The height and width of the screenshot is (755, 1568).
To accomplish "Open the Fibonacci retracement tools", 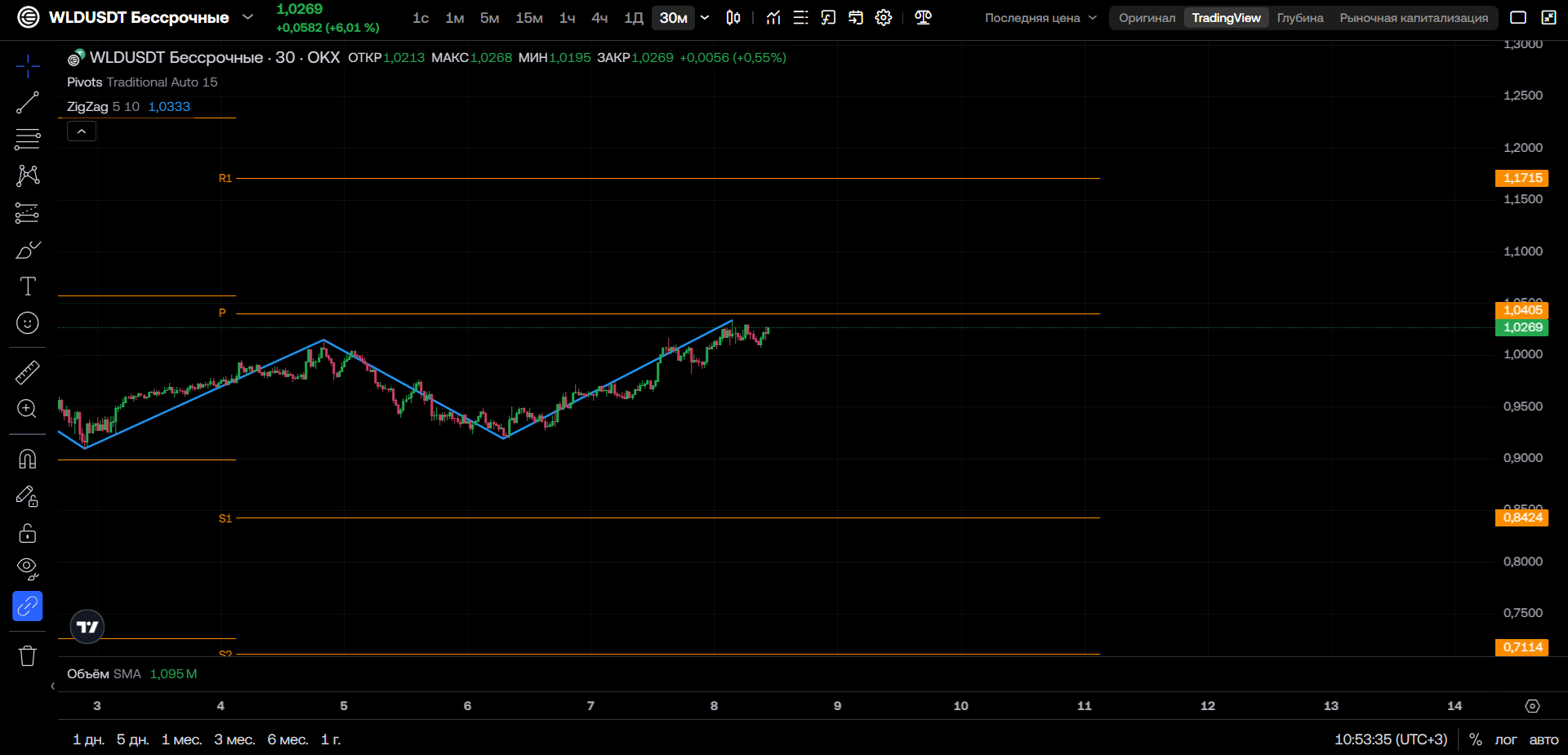I will tap(28, 140).
